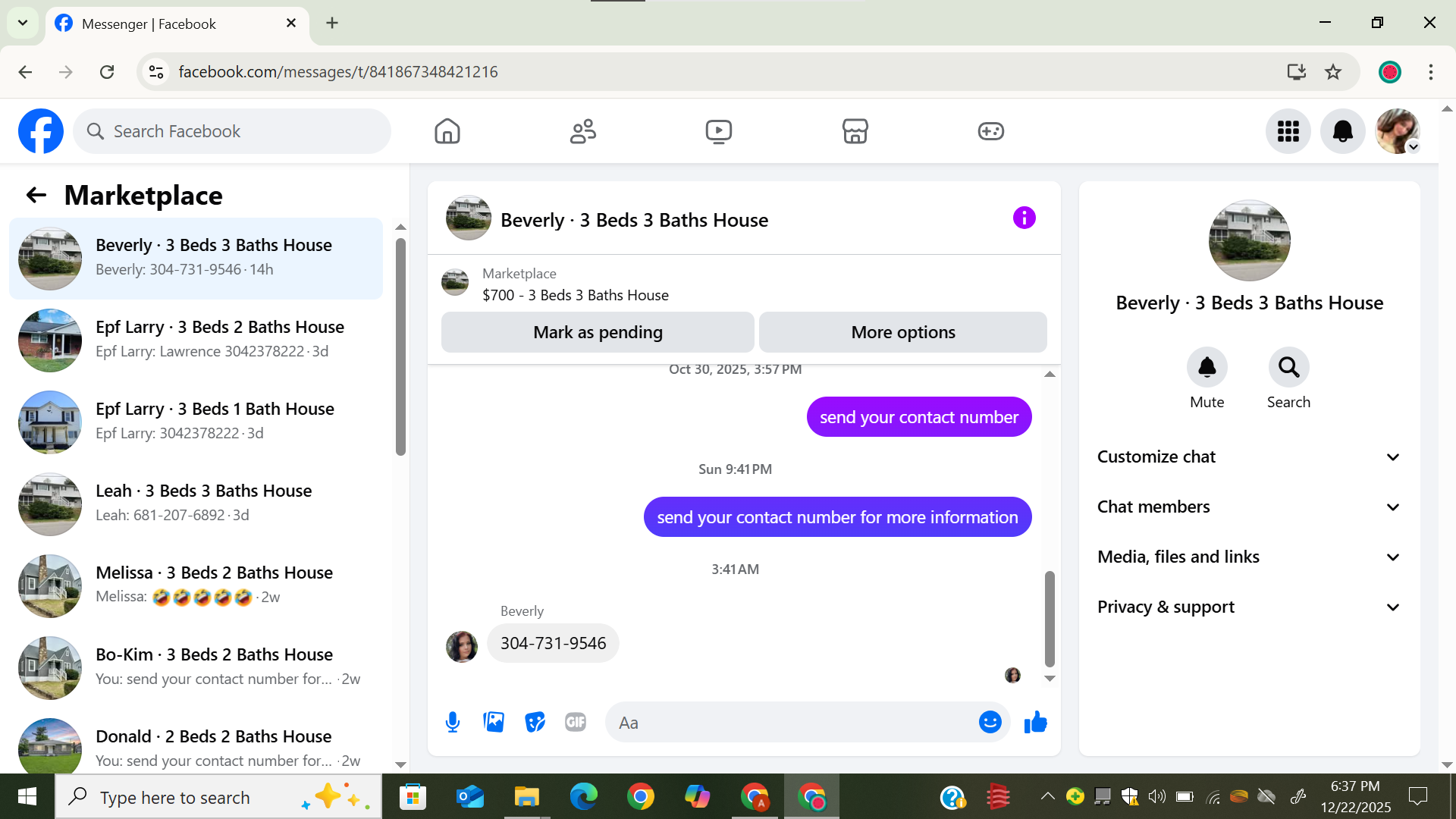
Task: Click the More options button
Action: (902, 332)
